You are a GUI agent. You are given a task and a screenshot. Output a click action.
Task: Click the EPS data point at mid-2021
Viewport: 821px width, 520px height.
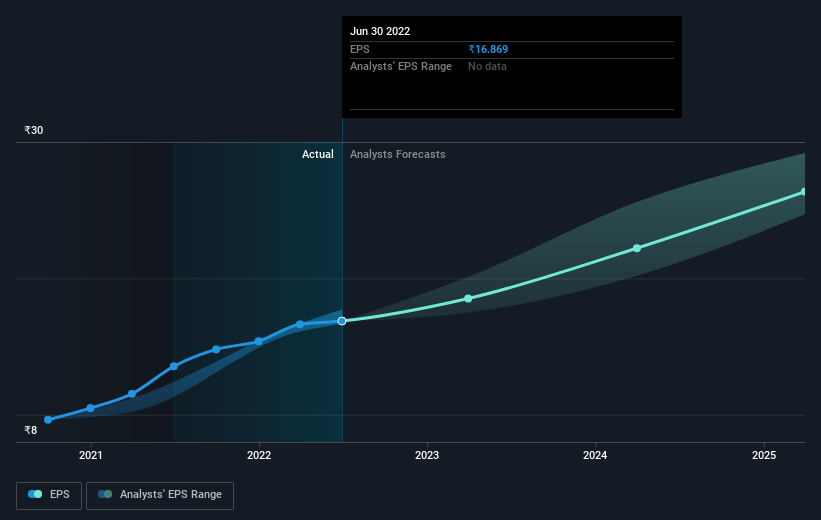174,366
